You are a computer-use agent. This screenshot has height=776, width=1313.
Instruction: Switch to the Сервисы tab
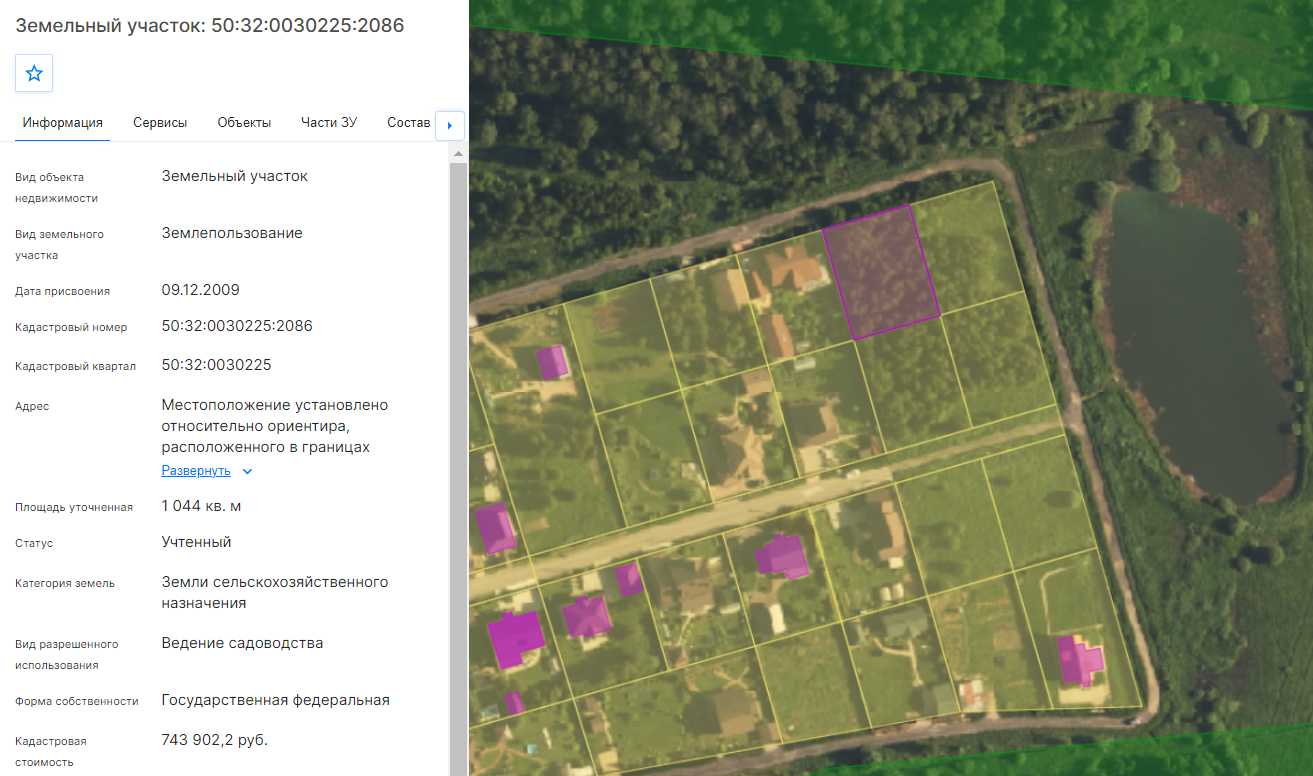point(160,123)
